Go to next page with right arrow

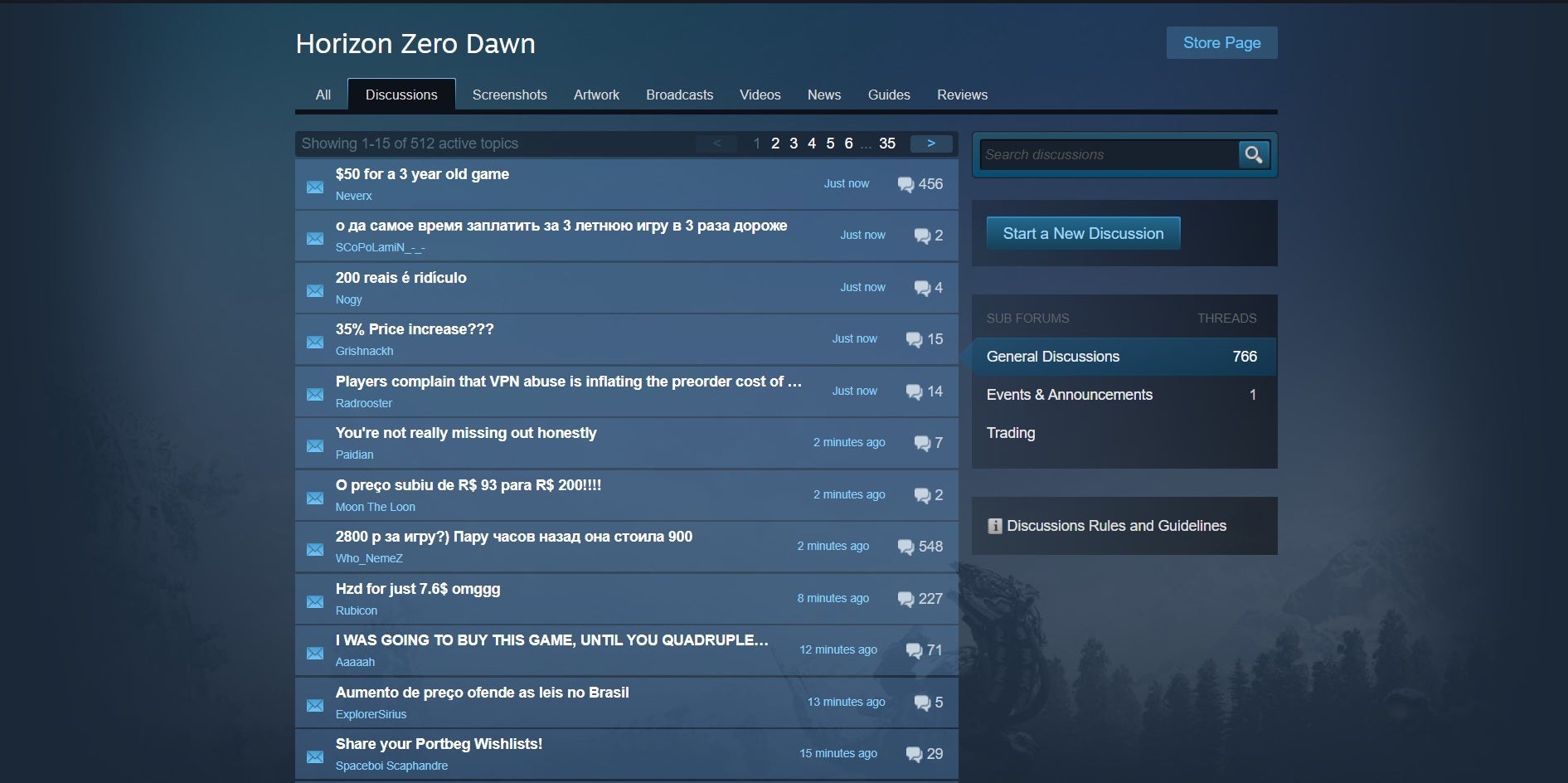[x=930, y=143]
